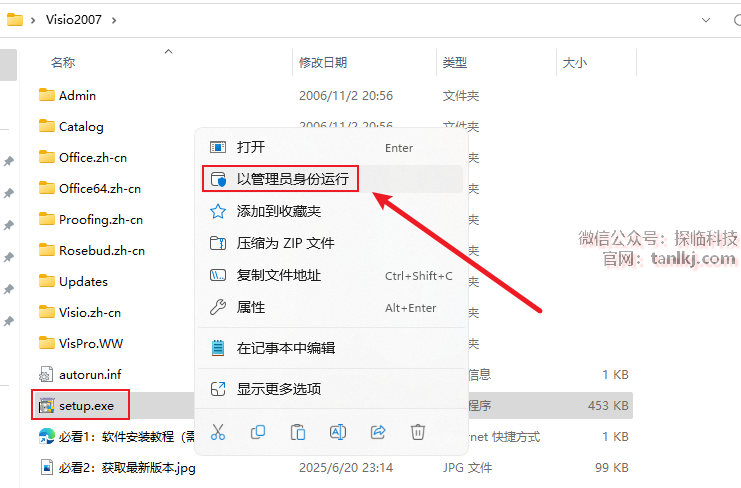This screenshot has height=488, width=741.
Task: Click the JPG 文件 type cell
Action: point(467,468)
